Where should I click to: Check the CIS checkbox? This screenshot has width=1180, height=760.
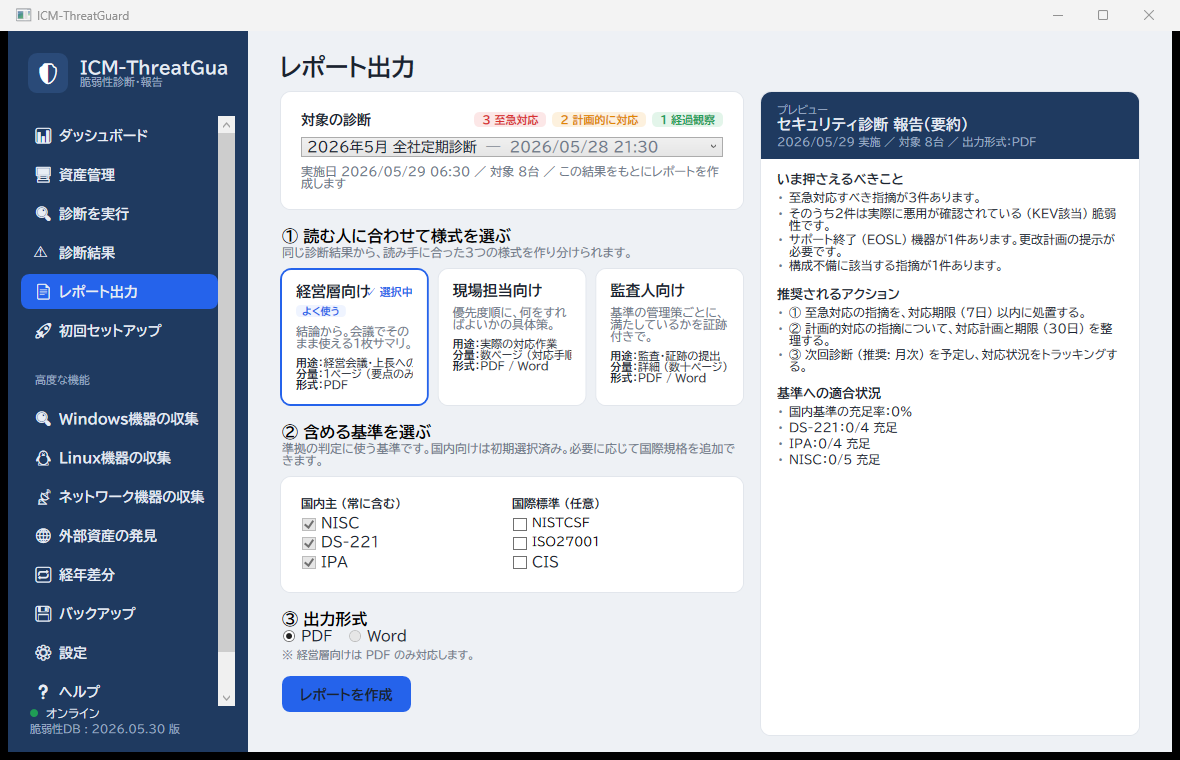pos(519,563)
